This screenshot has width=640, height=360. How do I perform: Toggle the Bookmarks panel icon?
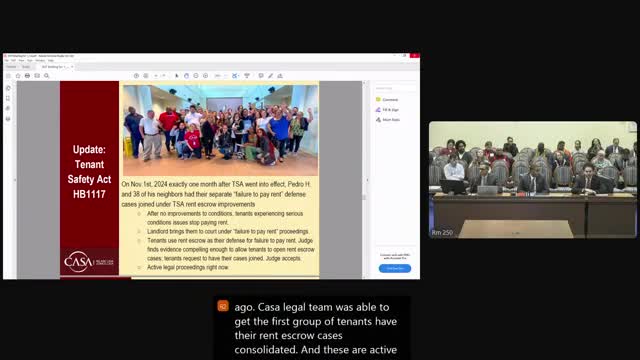(8, 98)
